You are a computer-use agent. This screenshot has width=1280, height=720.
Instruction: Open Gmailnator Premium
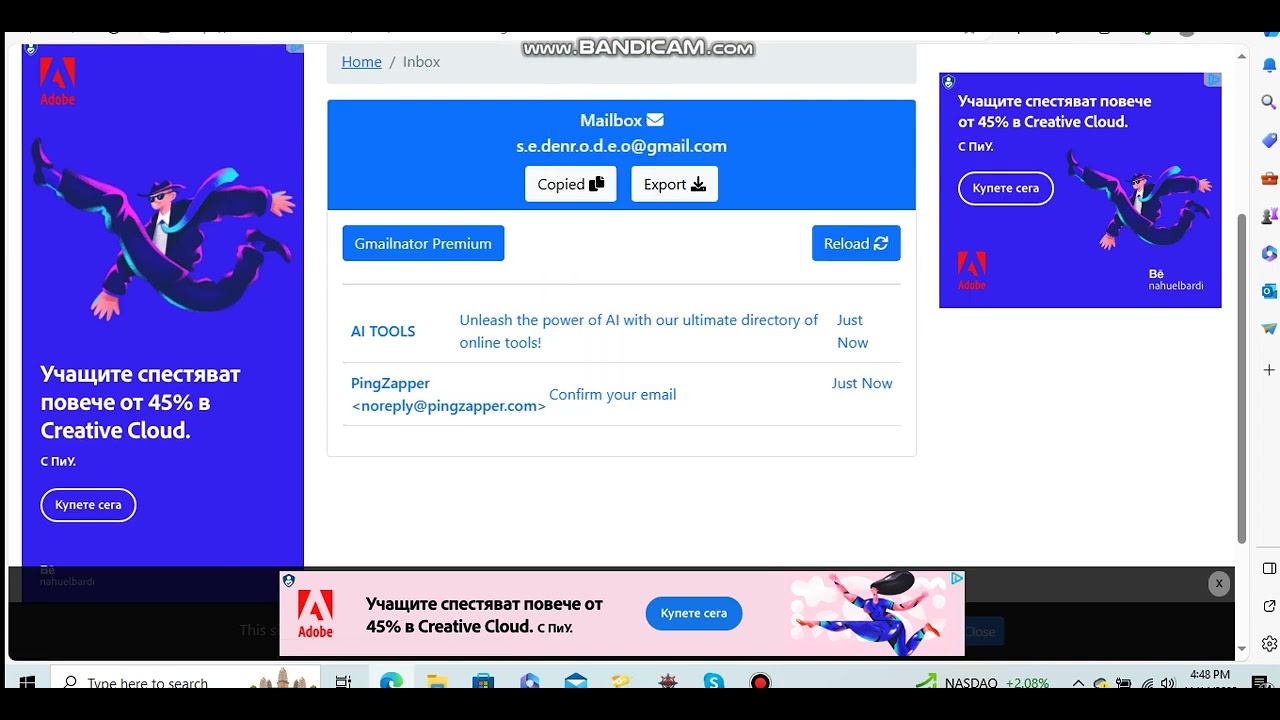(x=423, y=243)
